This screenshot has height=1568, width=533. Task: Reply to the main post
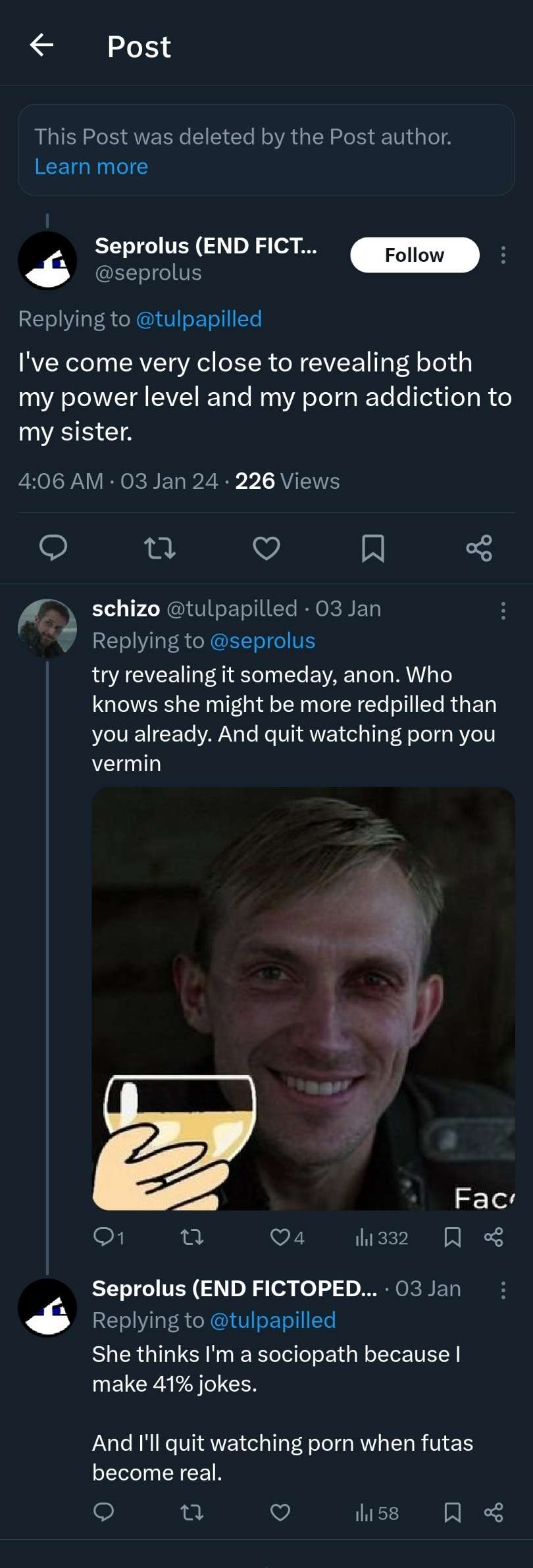coord(53,547)
